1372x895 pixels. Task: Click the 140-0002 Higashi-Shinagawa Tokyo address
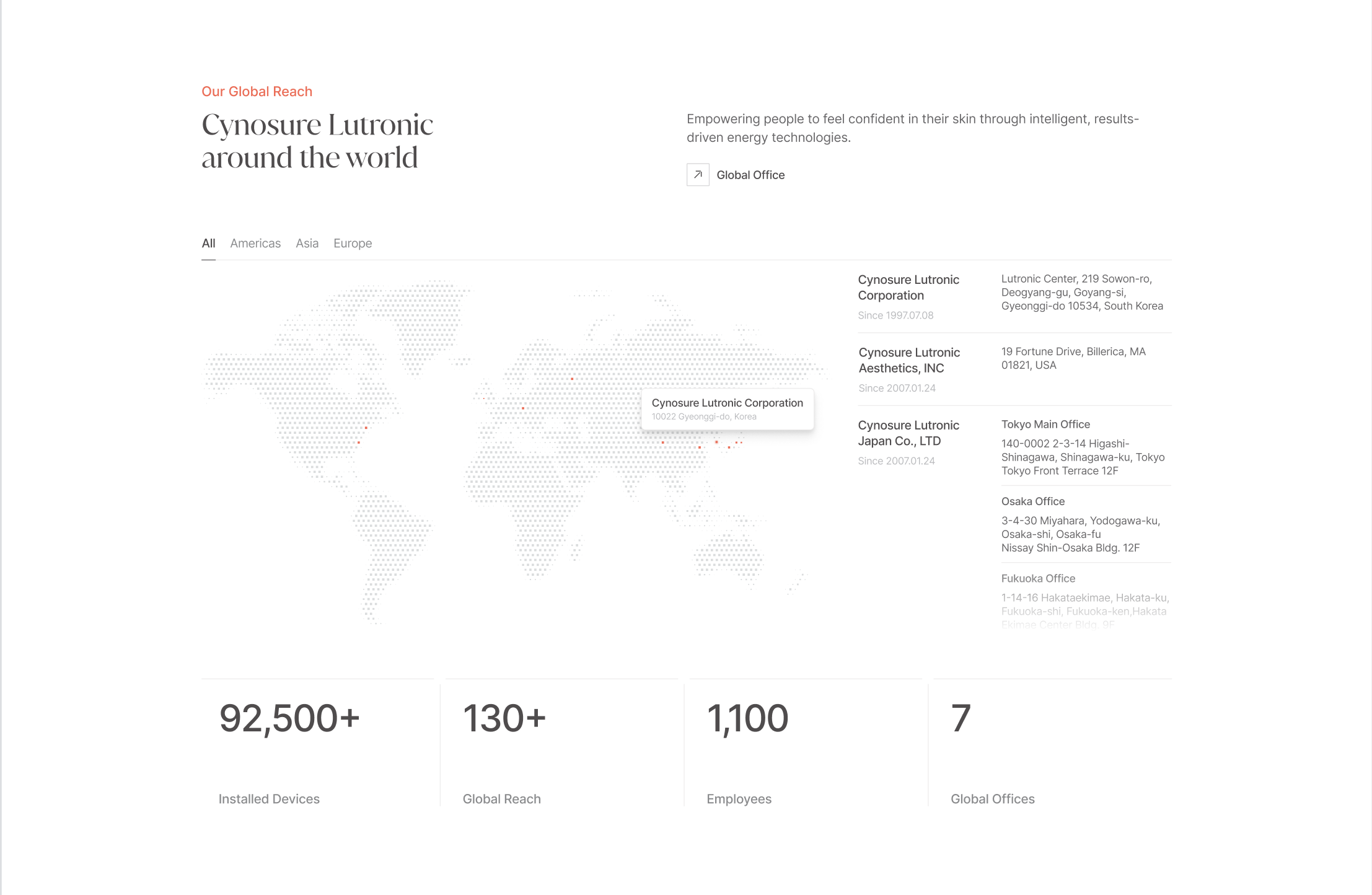pyautogui.click(x=1083, y=457)
